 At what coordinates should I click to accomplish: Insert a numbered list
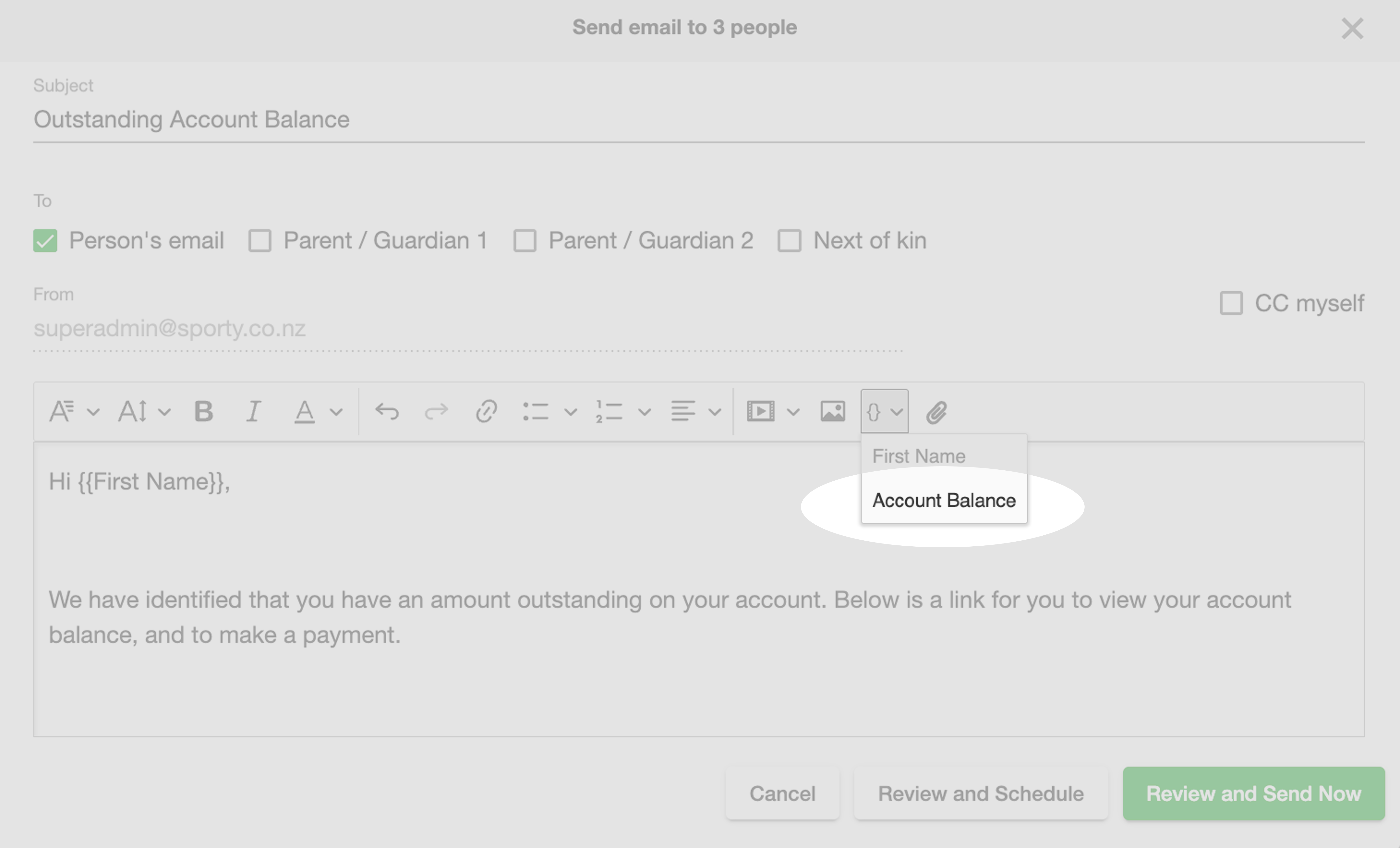tap(609, 412)
